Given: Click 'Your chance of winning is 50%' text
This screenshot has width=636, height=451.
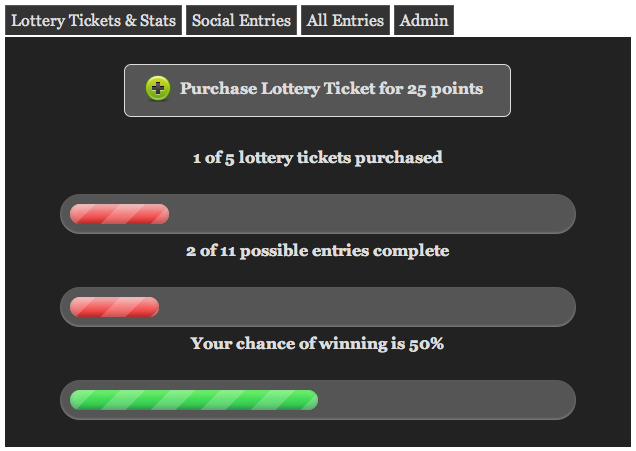Looking at the screenshot, I should tap(317, 344).
